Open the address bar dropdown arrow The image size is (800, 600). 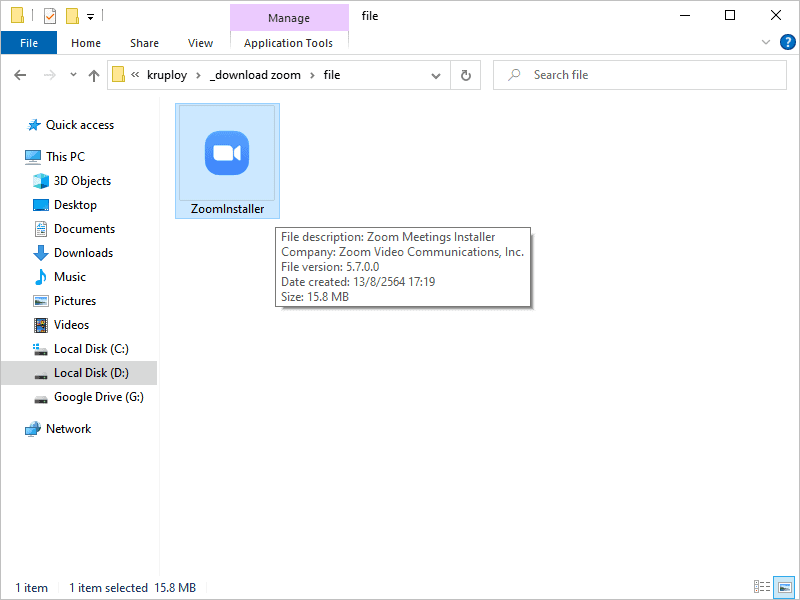point(435,74)
